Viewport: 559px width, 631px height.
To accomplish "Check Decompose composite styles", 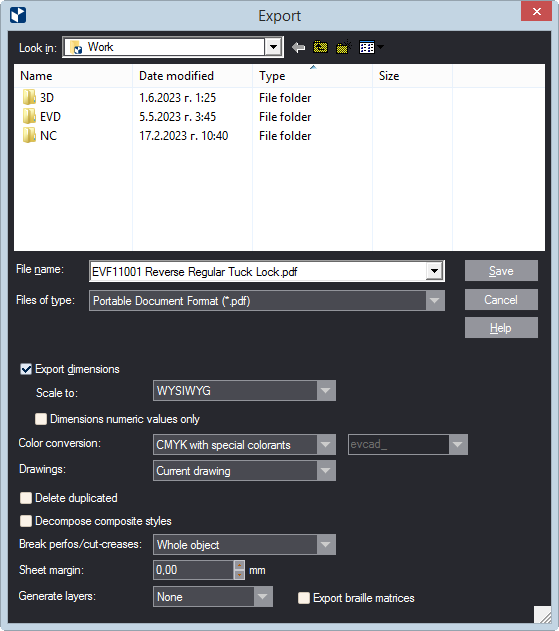I will click(x=26, y=521).
